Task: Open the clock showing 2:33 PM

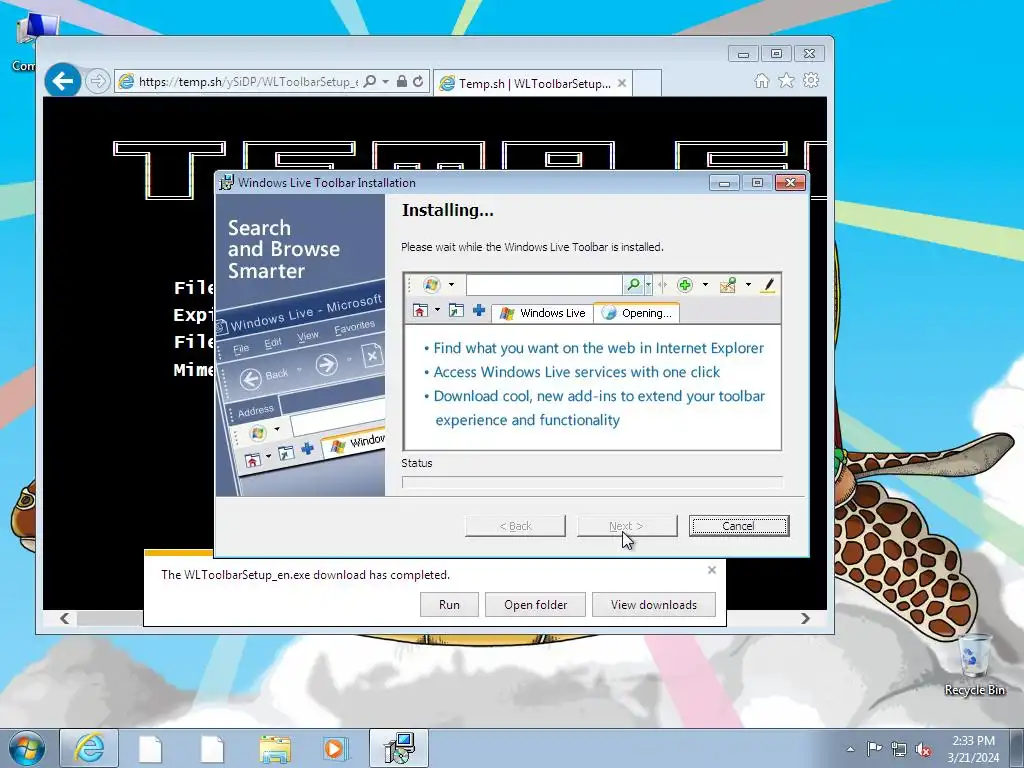Action: click(973, 749)
